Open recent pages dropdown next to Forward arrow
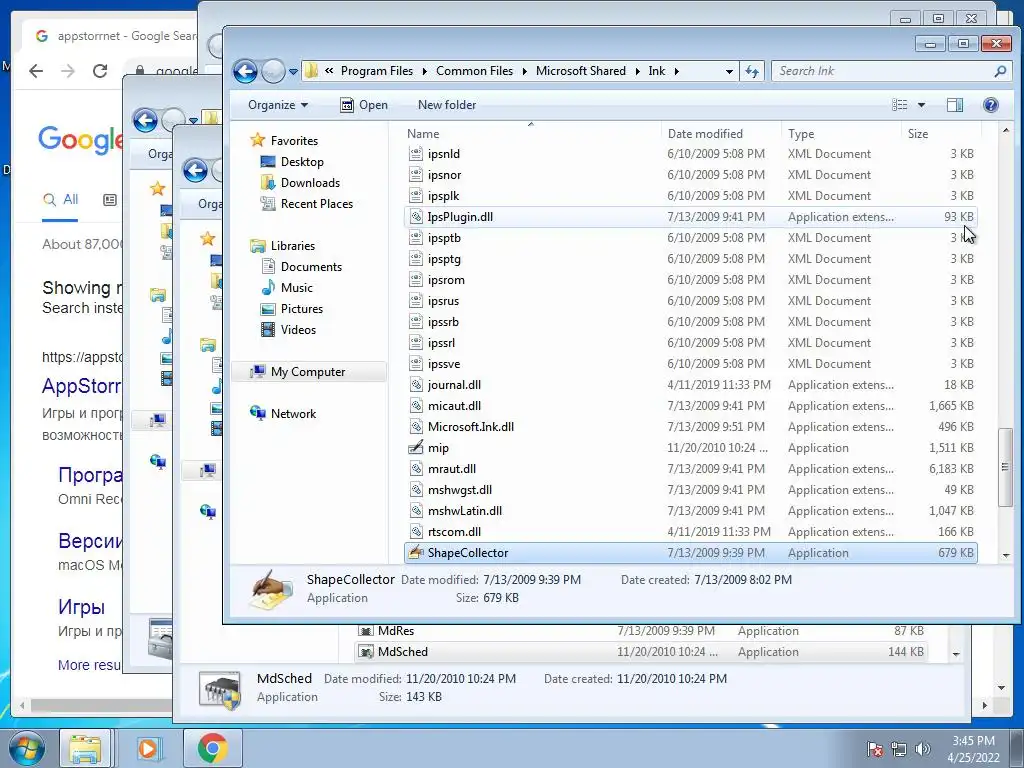The height and width of the screenshot is (768, 1024). click(293, 72)
